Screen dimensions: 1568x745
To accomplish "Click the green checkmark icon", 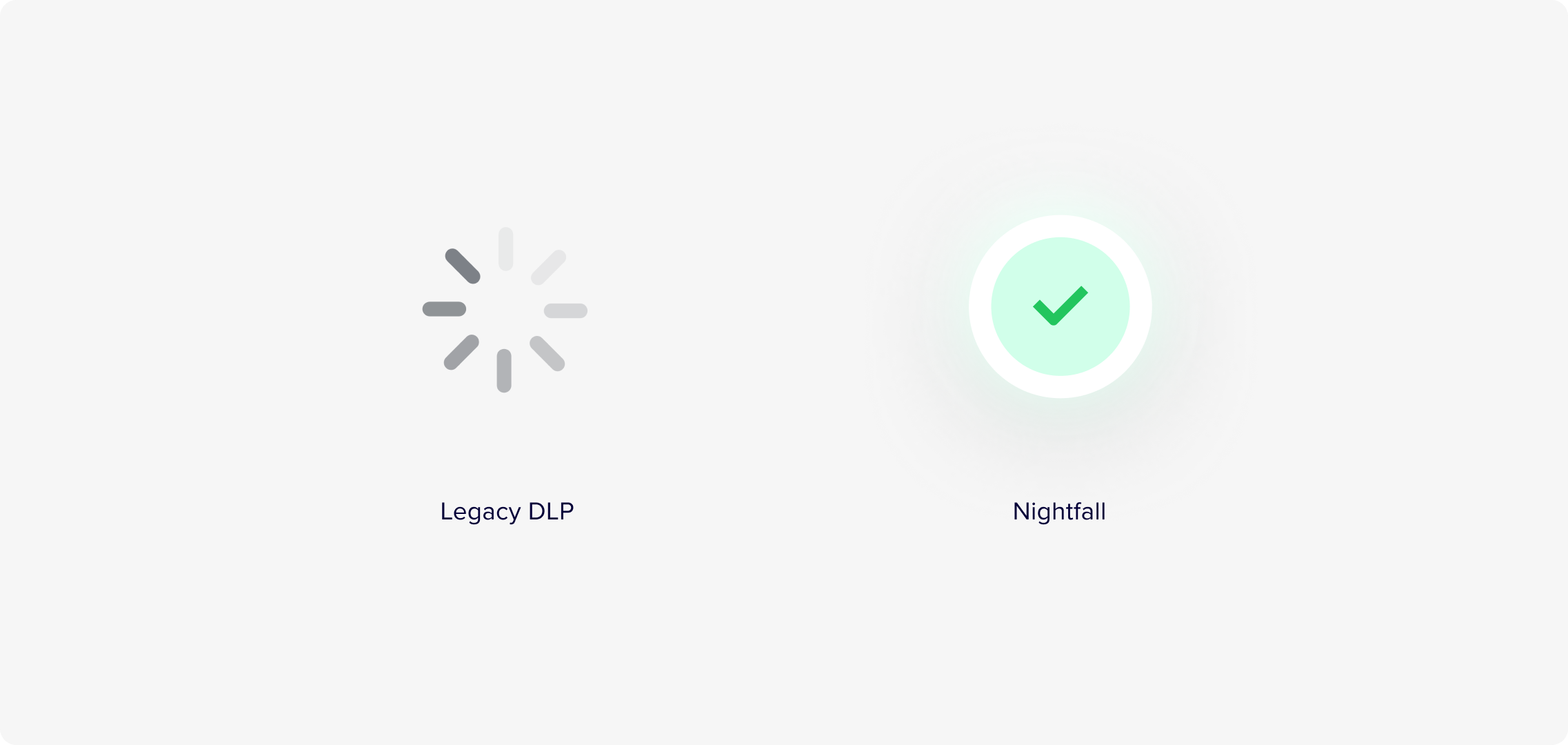I will [x=1060, y=306].
